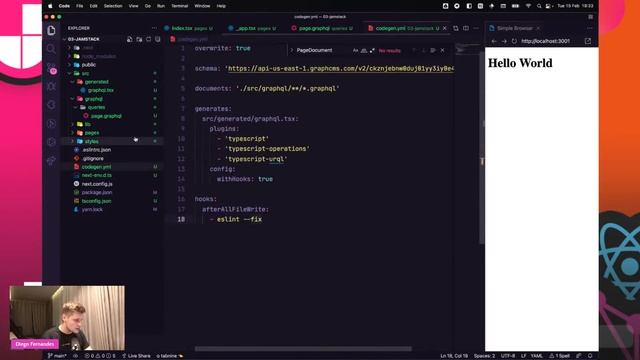Viewport: 640px width, 360px height.
Task: Click the PageDocument find input field
Action: coord(322,50)
